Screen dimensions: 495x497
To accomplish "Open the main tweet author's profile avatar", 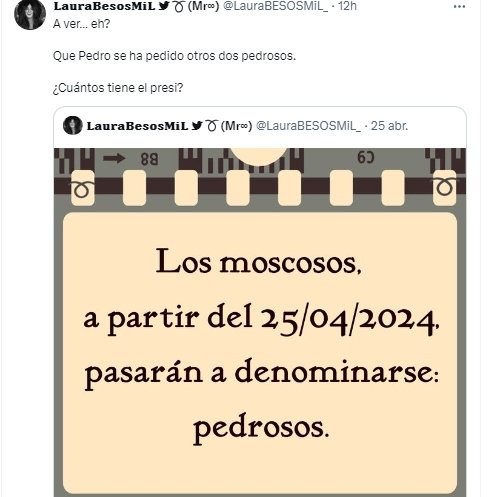I will pyautogui.click(x=30, y=14).
